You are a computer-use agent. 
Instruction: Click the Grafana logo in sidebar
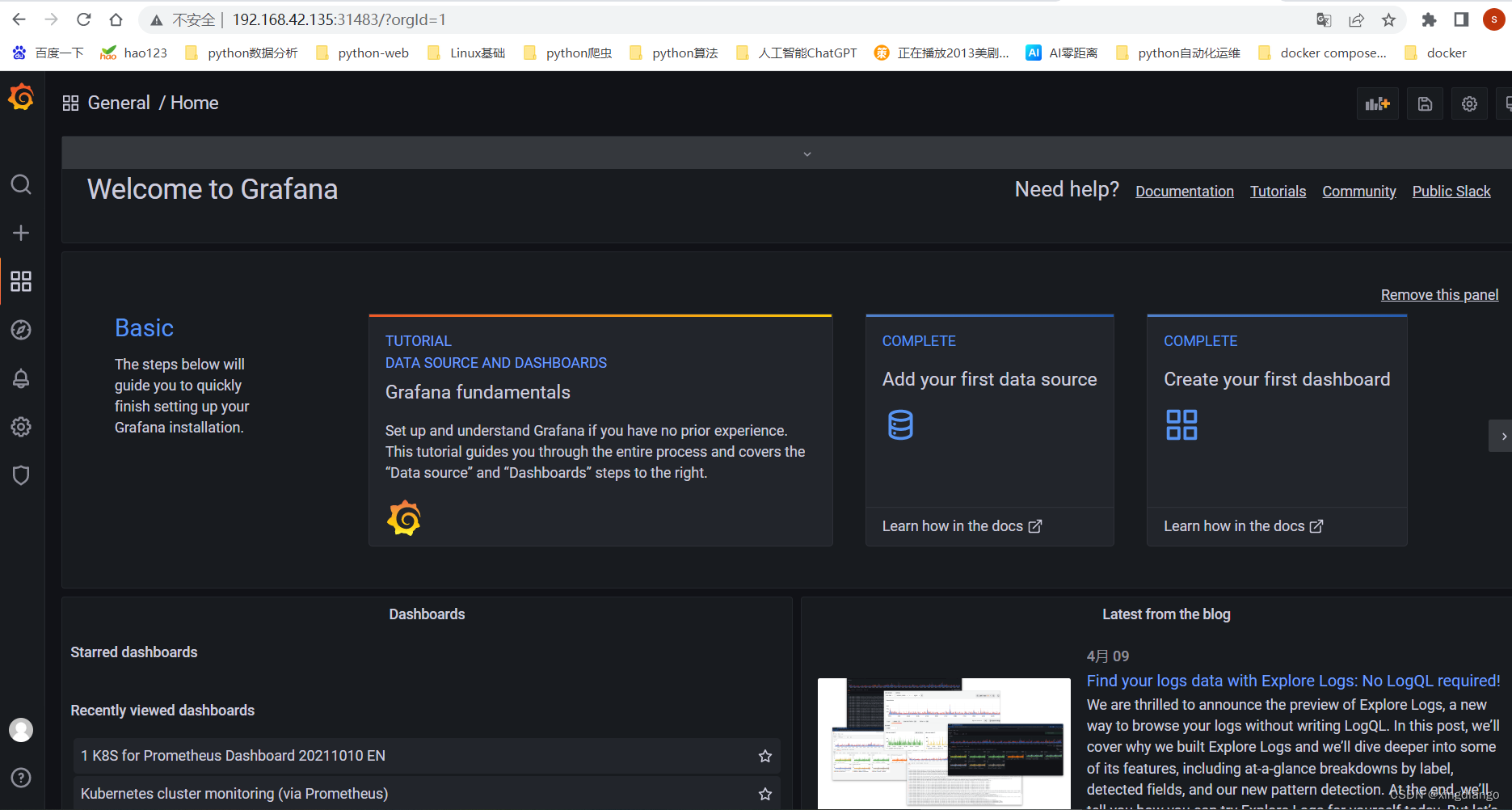[x=21, y=98]
